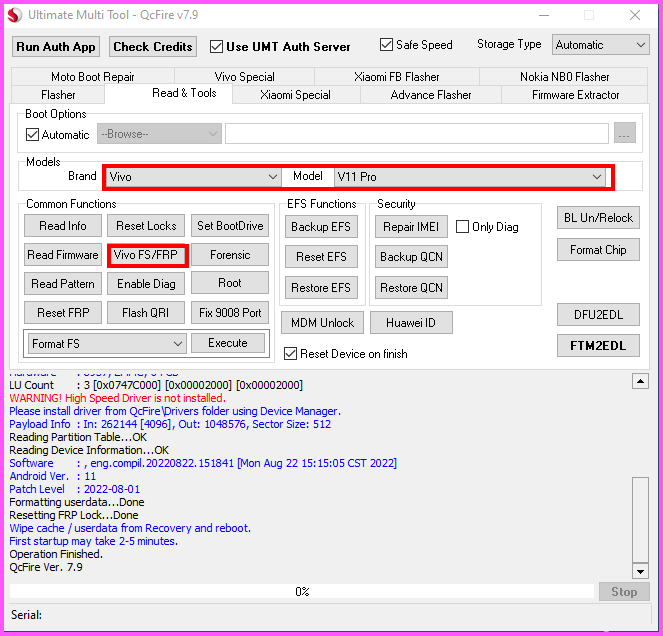663x636 pixels.
Task: Click the 0% progress bar
Action: coord(302,591)
